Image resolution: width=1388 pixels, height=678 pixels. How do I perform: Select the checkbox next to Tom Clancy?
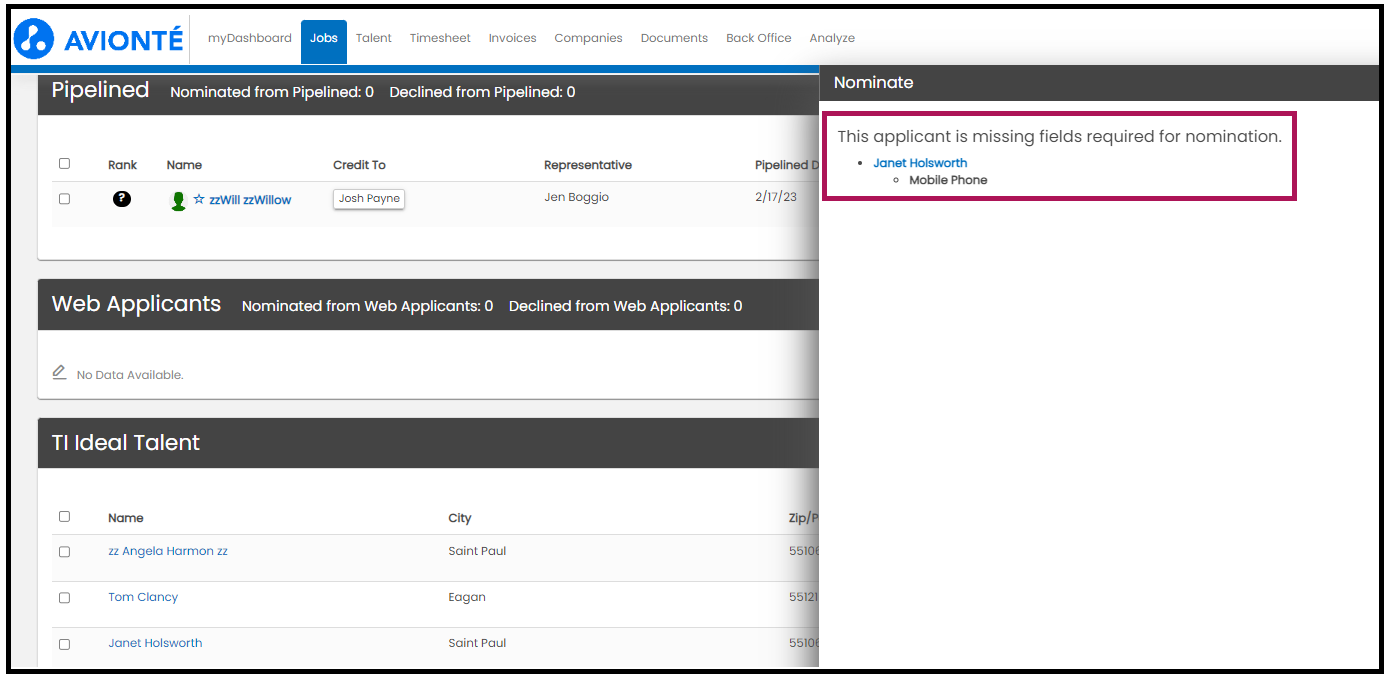[x=65, y=598]
